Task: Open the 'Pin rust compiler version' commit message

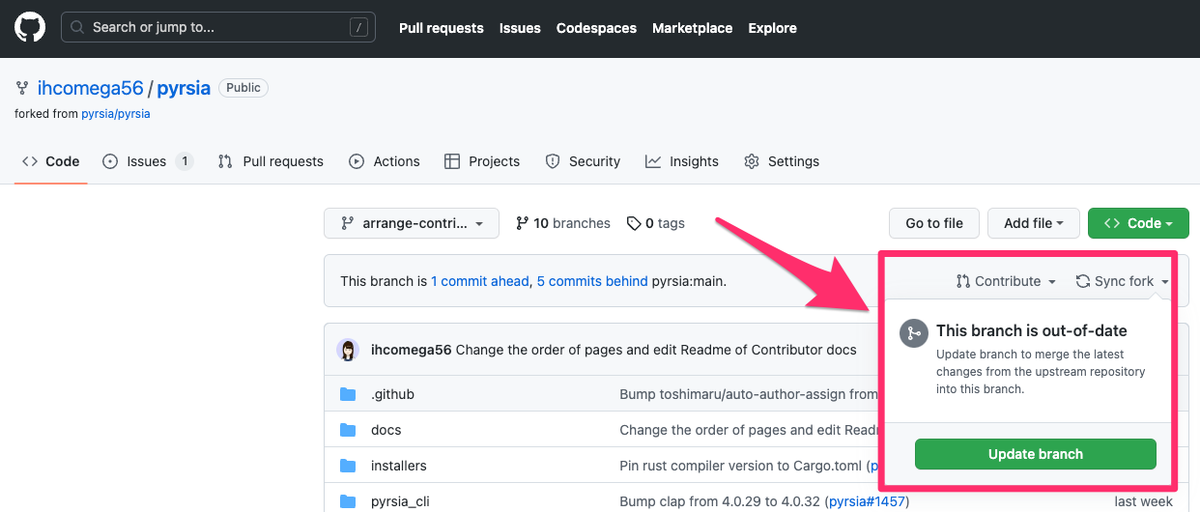Action: (740, 466)
